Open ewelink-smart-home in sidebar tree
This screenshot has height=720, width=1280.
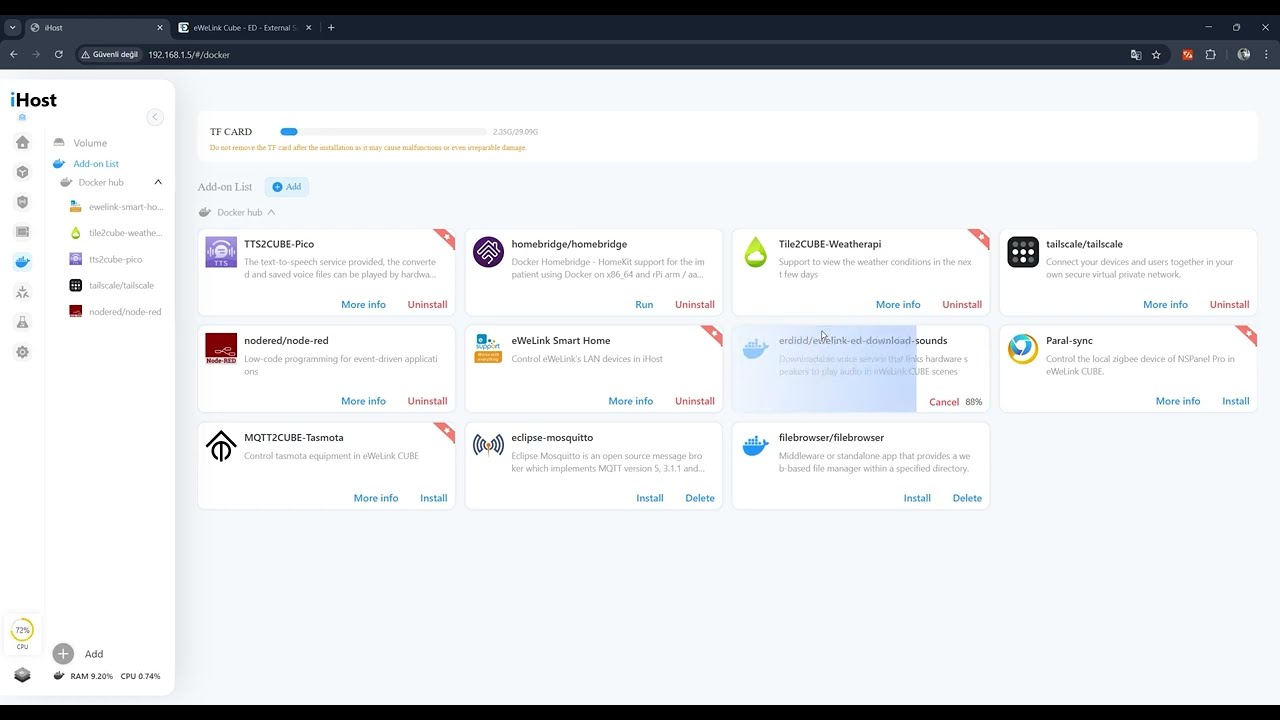(126, 207)
